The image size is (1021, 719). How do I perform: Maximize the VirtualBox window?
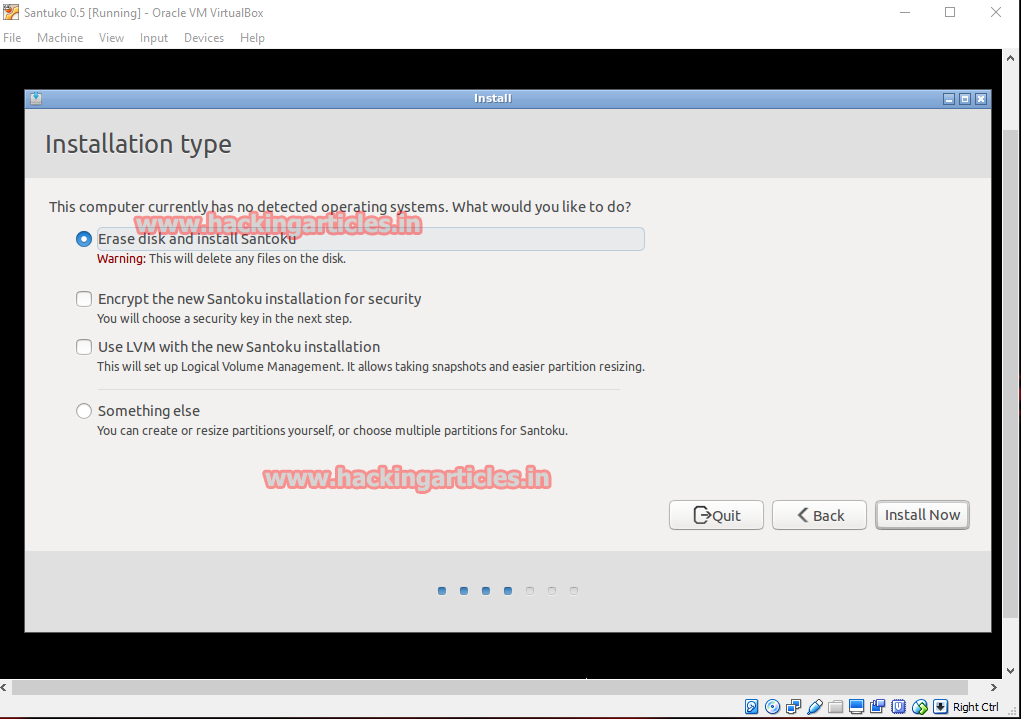pyautogui.click(x=950, y=12)
